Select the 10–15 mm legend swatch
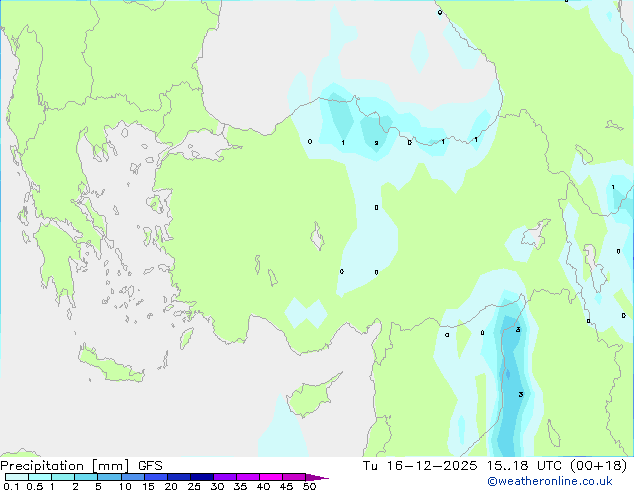The height and width of the screenshot is (490, 634). [x=132, y=477]
